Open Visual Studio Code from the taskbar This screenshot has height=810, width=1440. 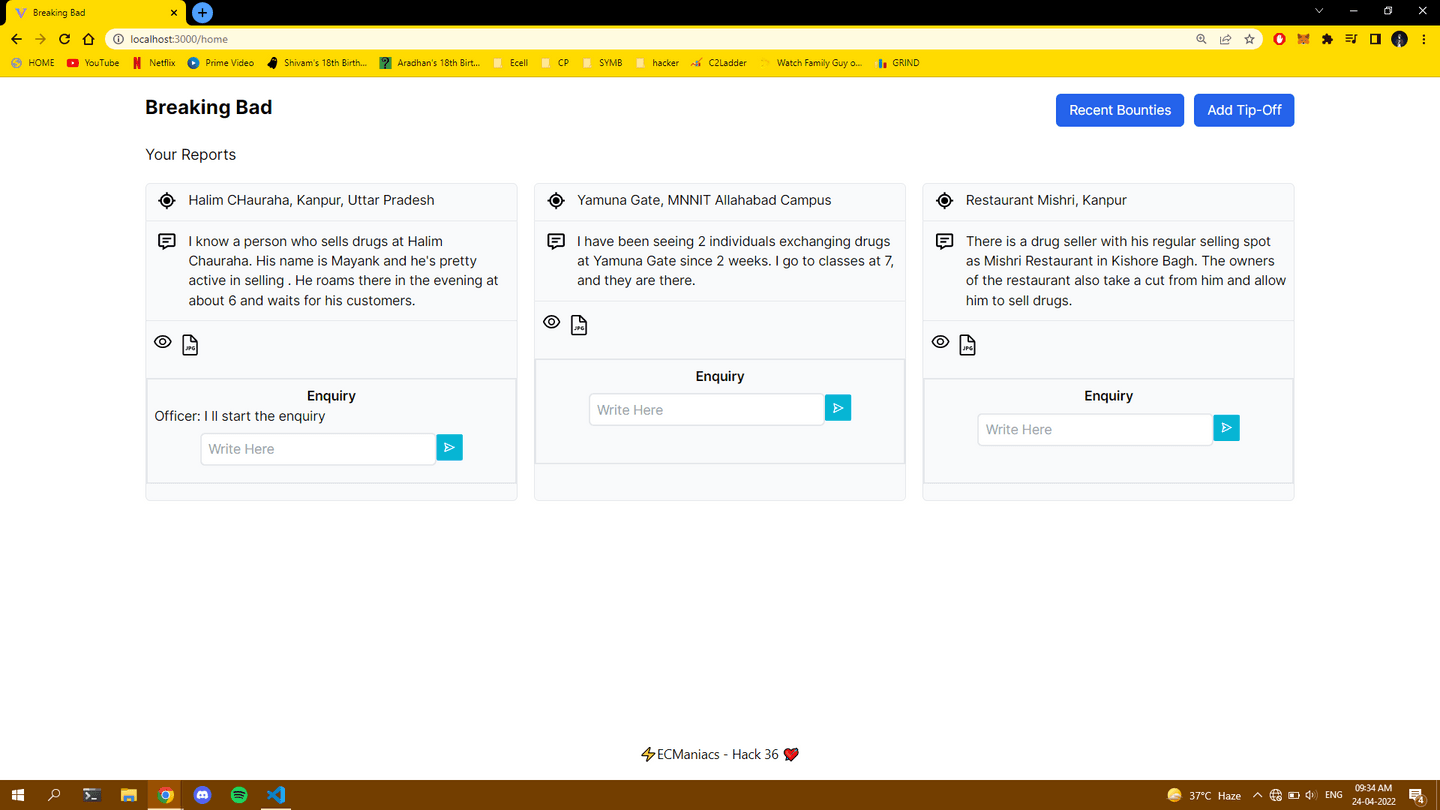pos(276,795)
